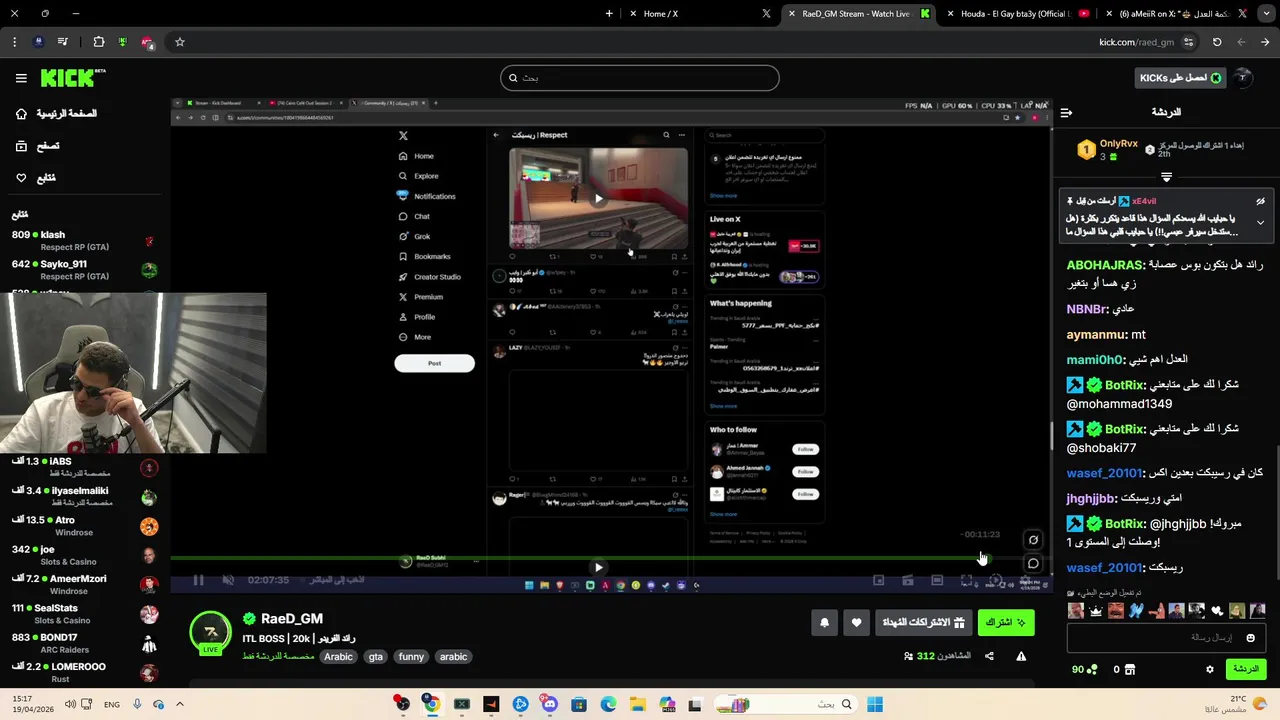Select the gta tag chip

tap(376, 657)
